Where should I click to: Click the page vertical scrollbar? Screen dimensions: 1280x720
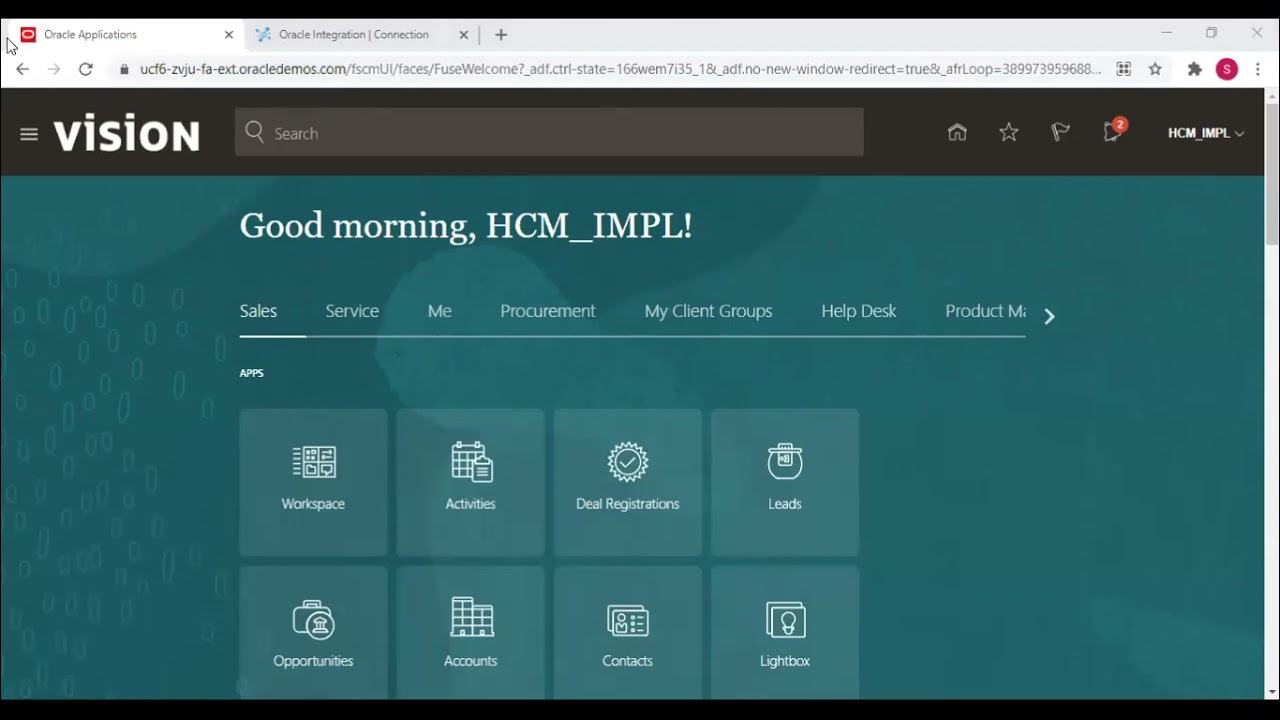tap(1272, 175)
